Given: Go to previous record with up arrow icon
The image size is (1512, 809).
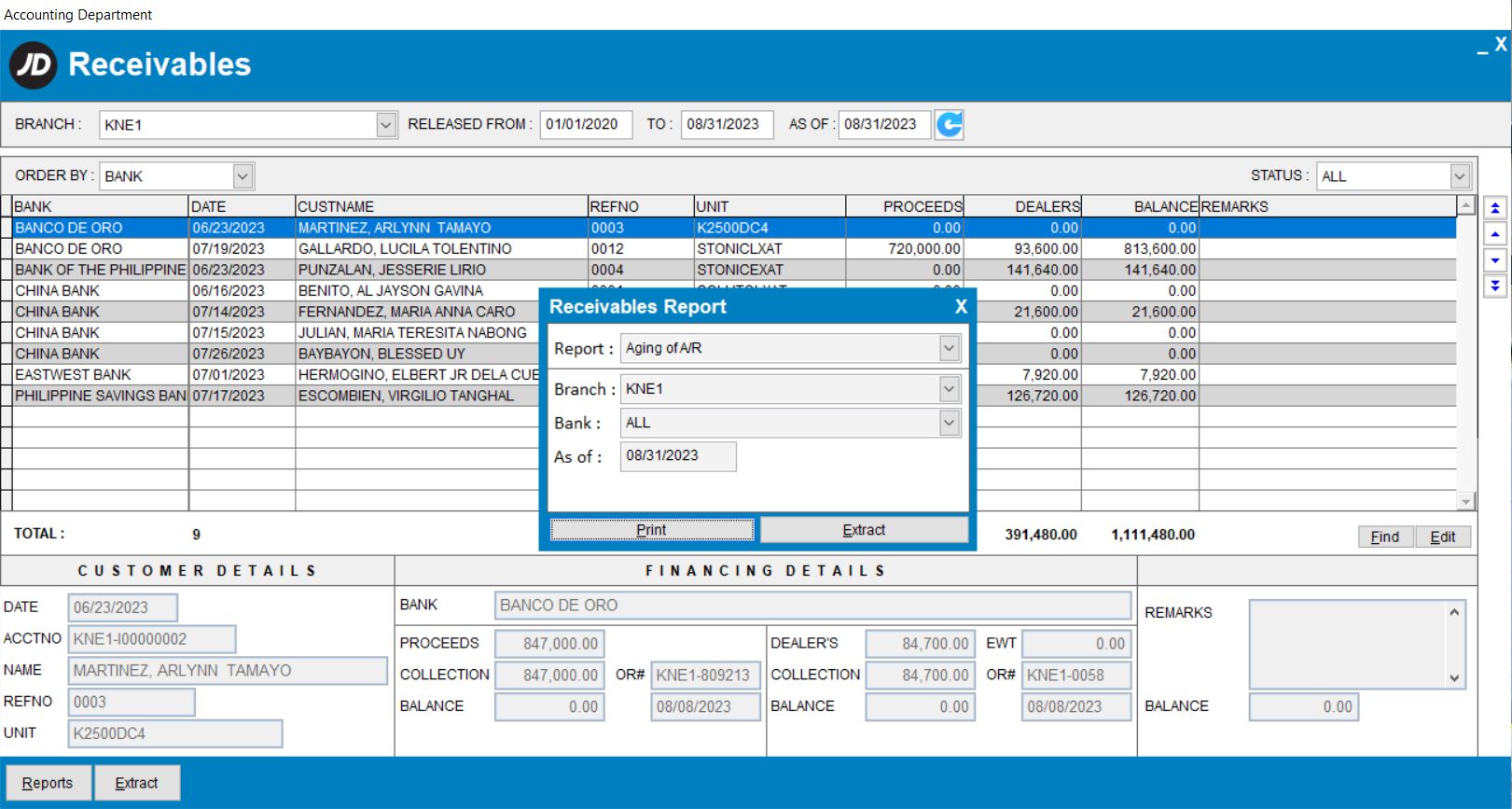Looking at the screenshot, I should pos(1495,234).
